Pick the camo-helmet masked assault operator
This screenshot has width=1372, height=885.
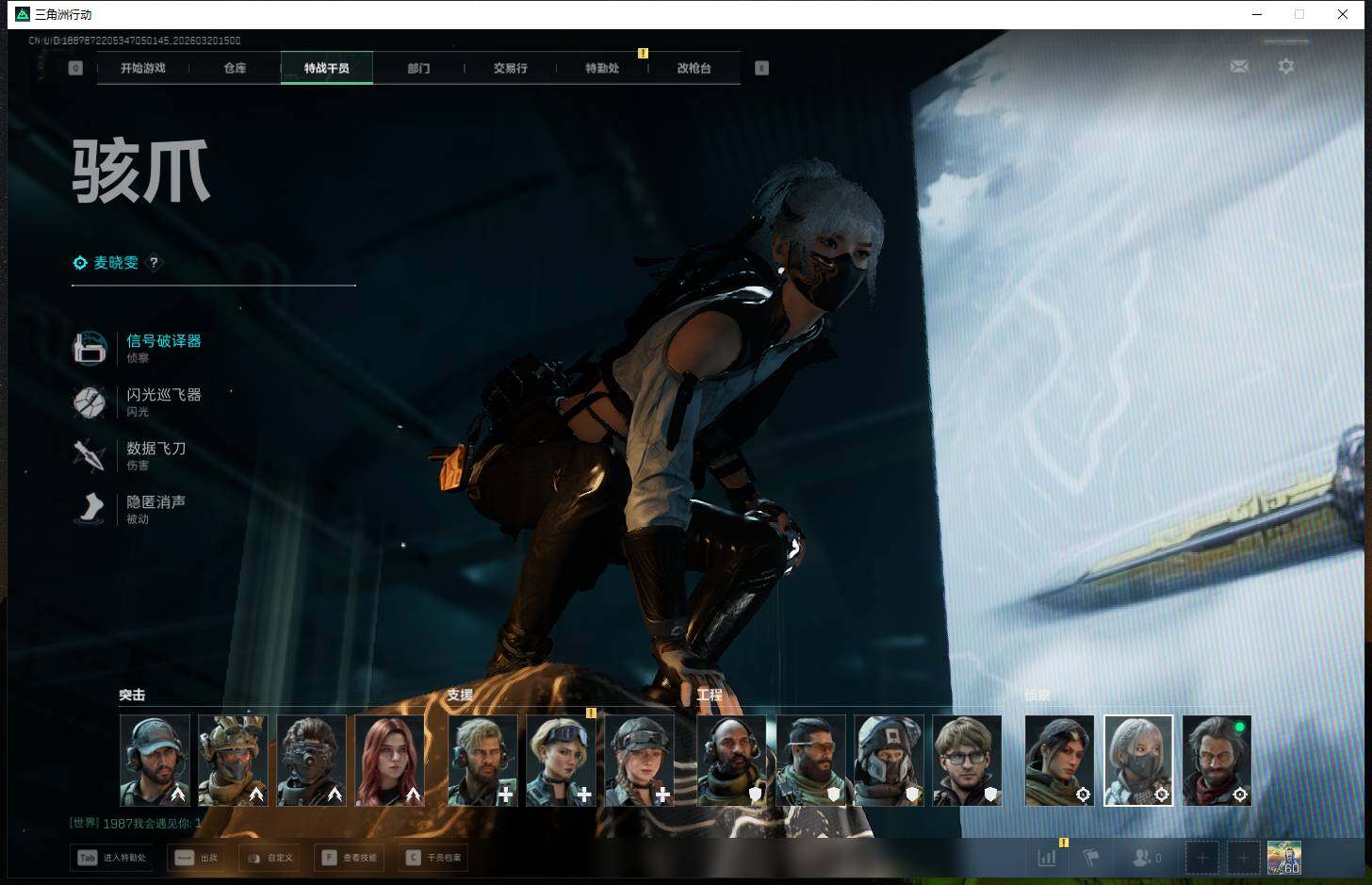pos(233,760)
